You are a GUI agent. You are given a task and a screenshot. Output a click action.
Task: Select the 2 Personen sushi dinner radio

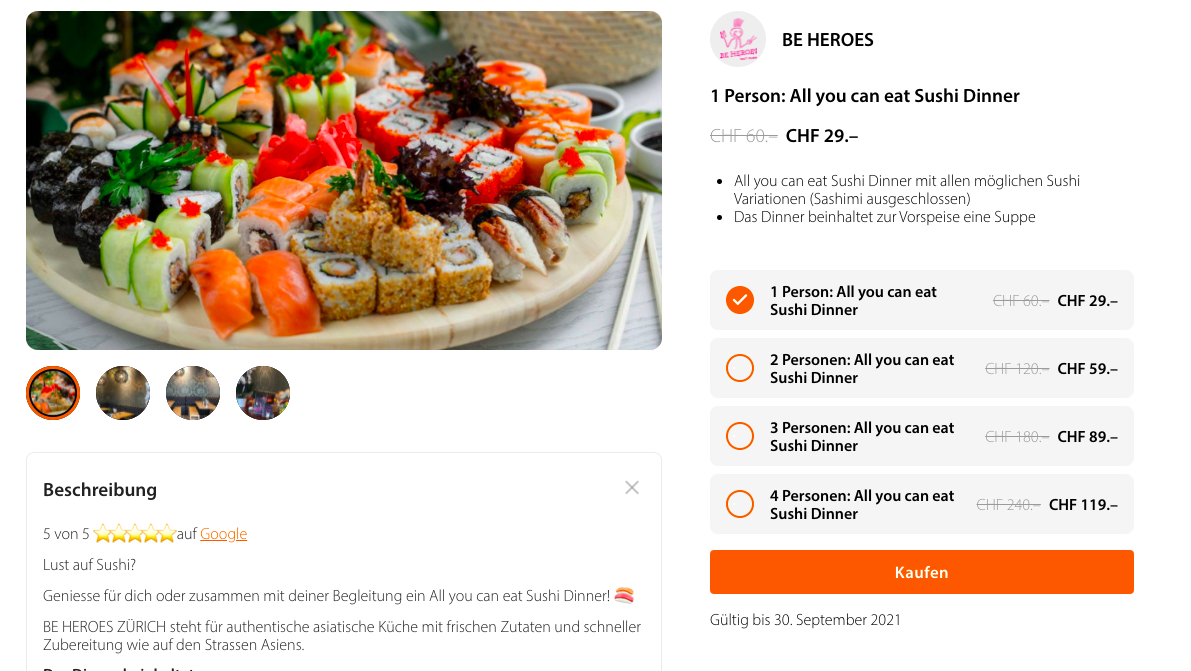coord(740,369)
